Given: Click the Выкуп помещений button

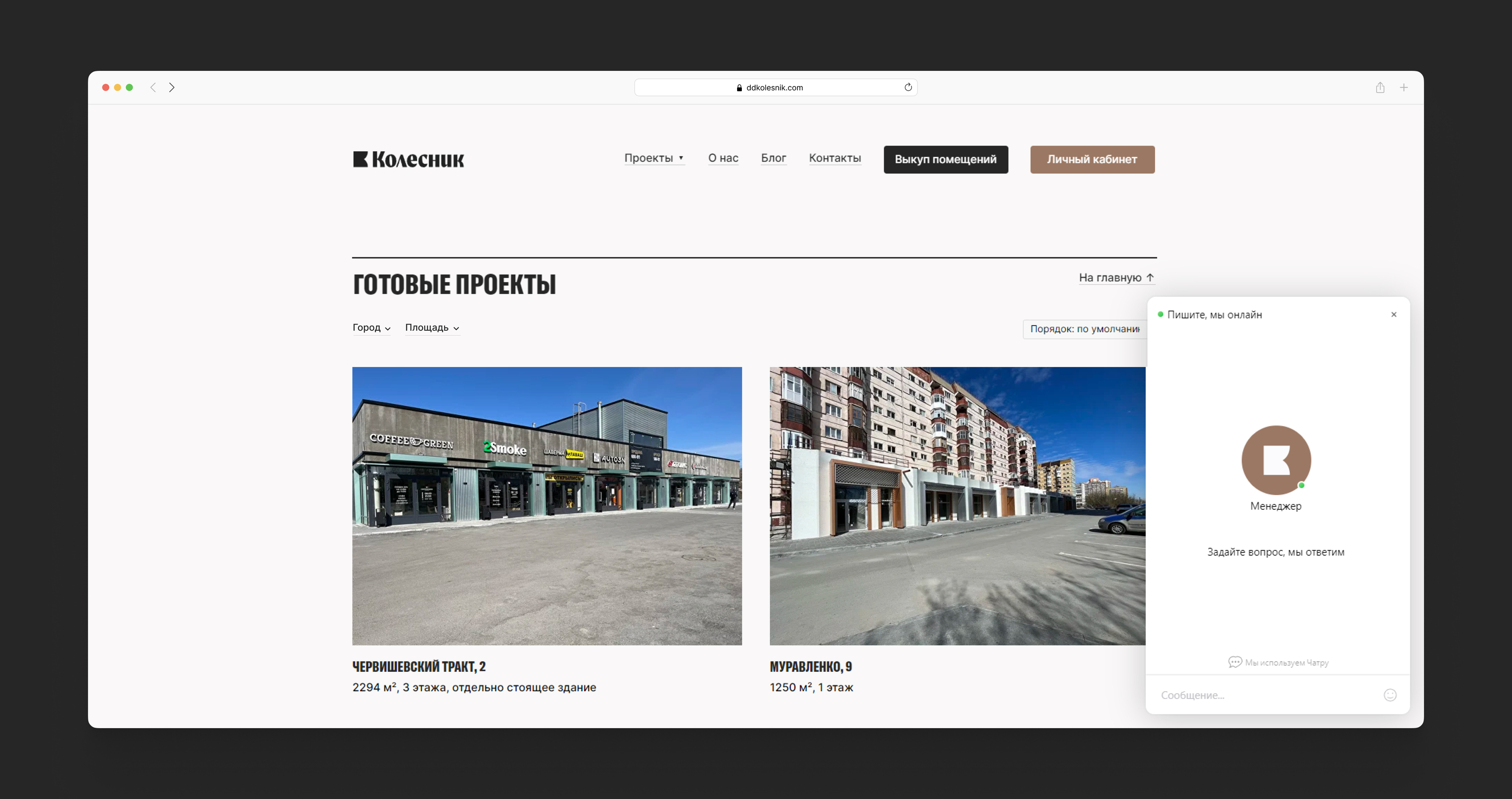Looking at the screenshot, I should pos(945,159).
